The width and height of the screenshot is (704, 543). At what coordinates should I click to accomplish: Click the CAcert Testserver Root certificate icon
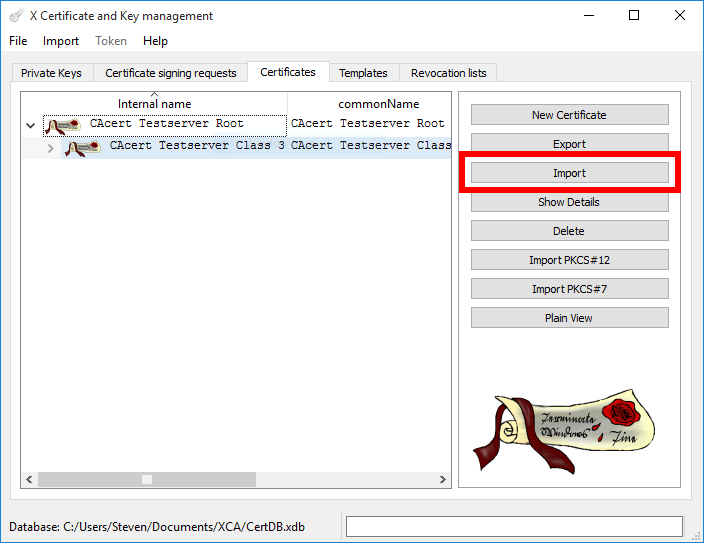63,125
